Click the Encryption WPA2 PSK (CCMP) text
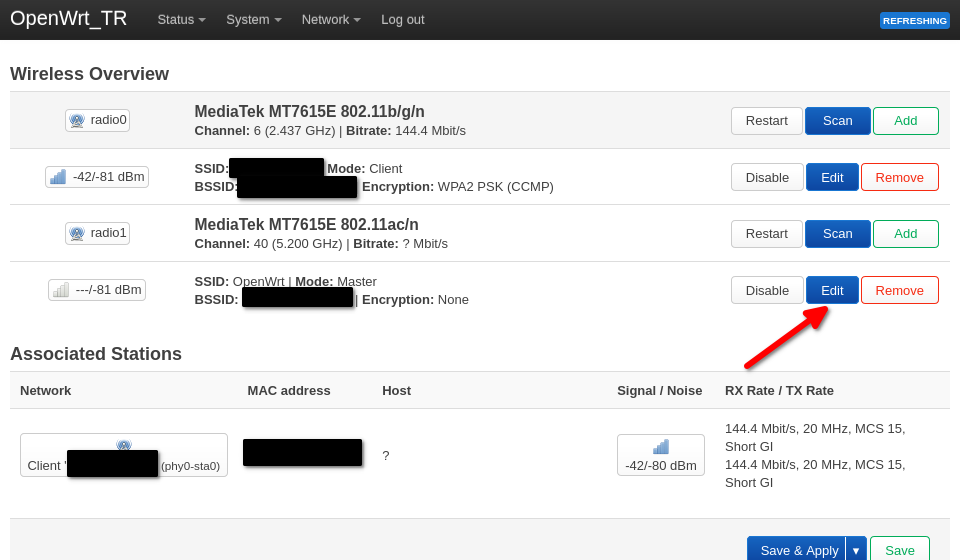Viewport: 960px width, 560px height. point(458,187)
